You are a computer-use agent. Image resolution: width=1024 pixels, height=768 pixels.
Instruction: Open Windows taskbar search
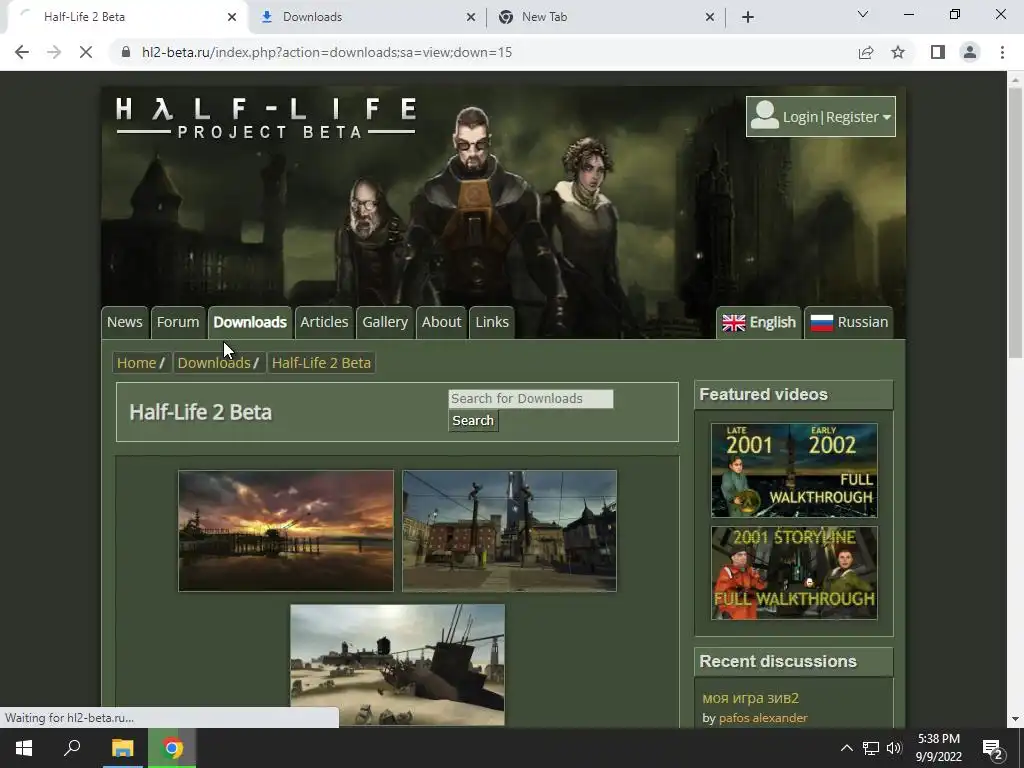pos(72,748)
